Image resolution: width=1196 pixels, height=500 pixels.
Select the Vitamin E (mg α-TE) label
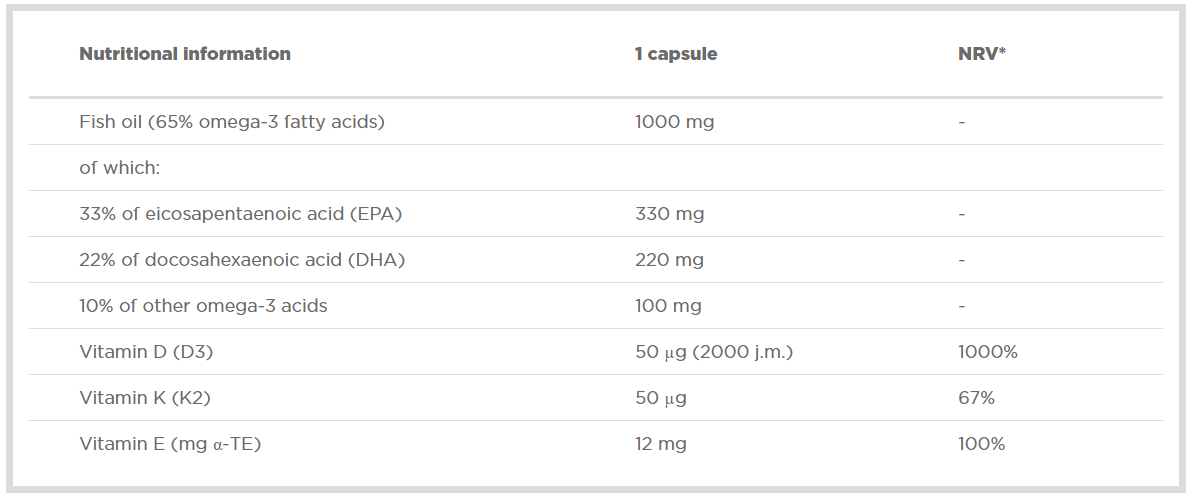tap(170, 444)
